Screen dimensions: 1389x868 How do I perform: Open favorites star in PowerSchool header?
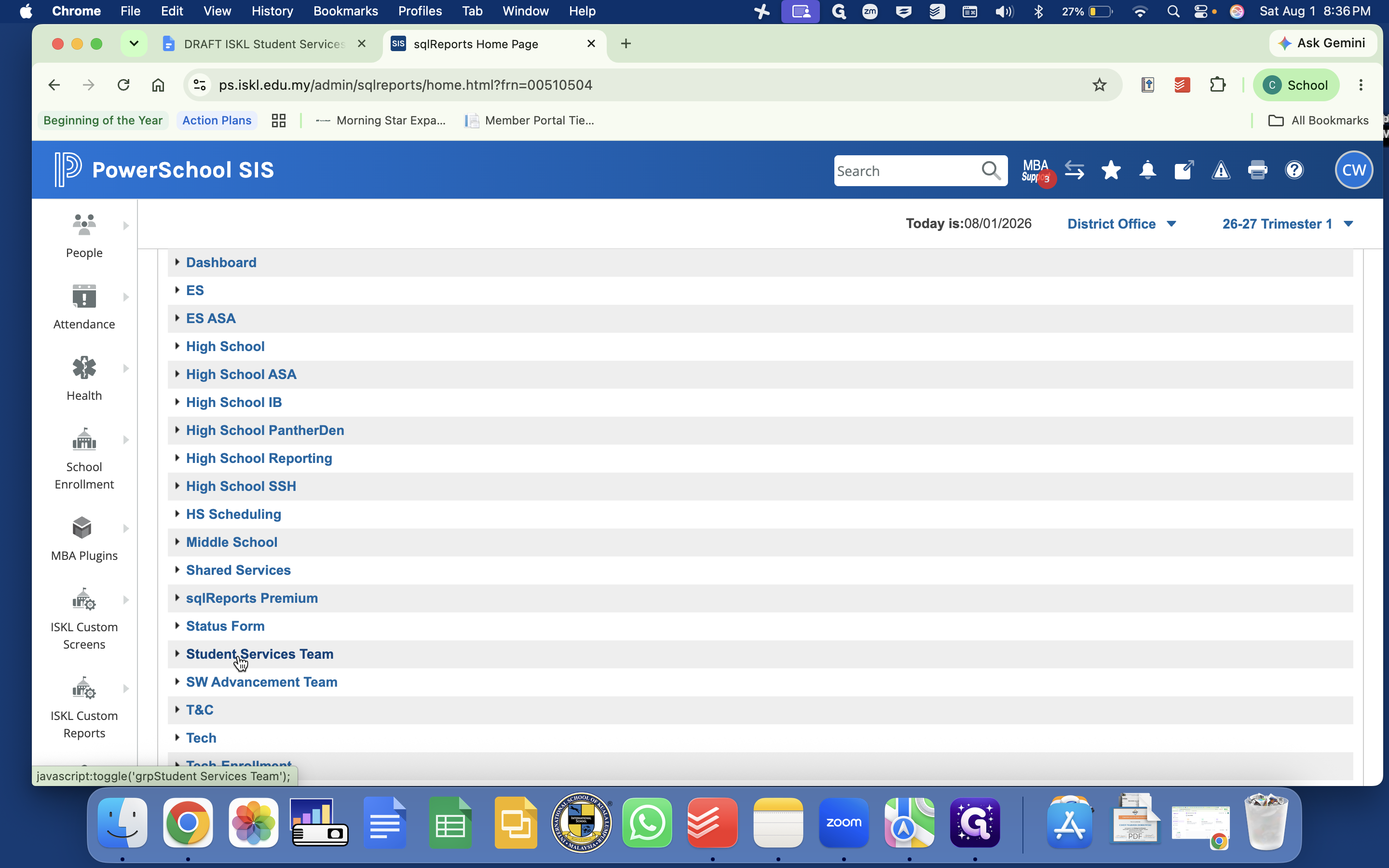[x=1111, y=170]
